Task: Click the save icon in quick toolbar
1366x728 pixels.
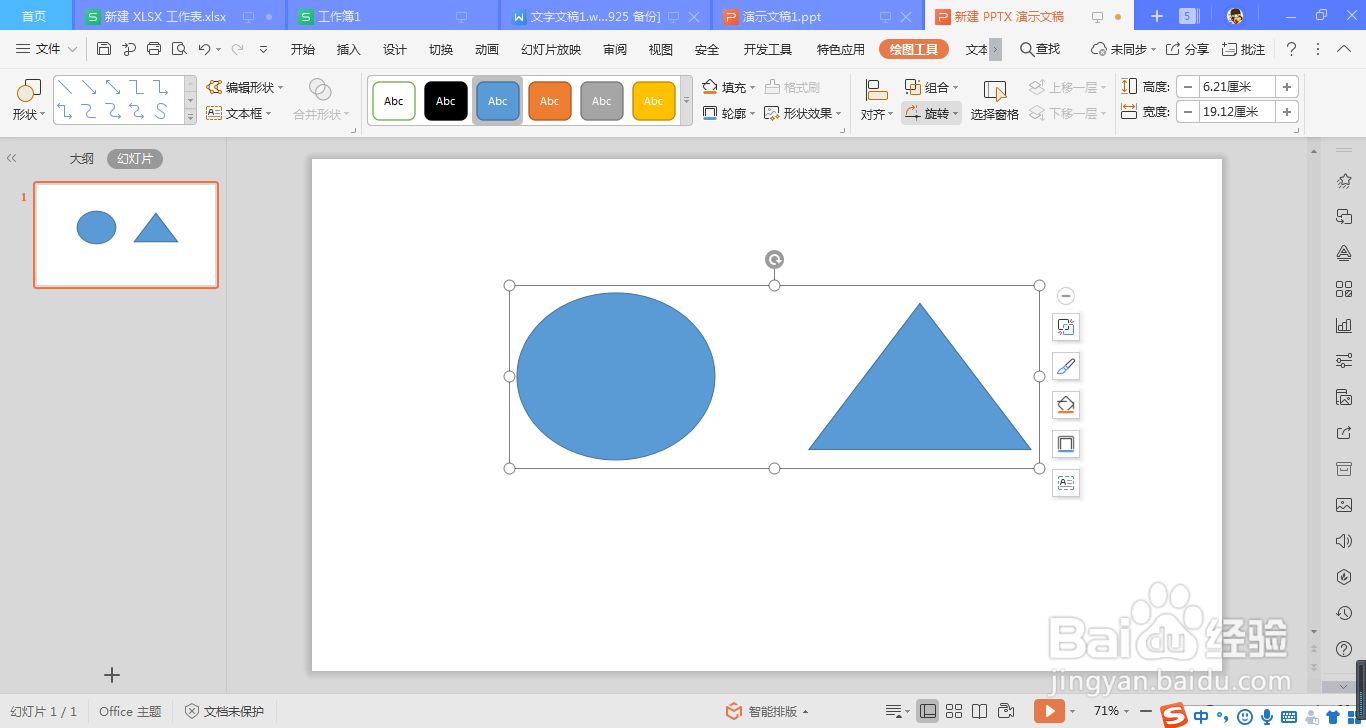Action: (105, 49)
